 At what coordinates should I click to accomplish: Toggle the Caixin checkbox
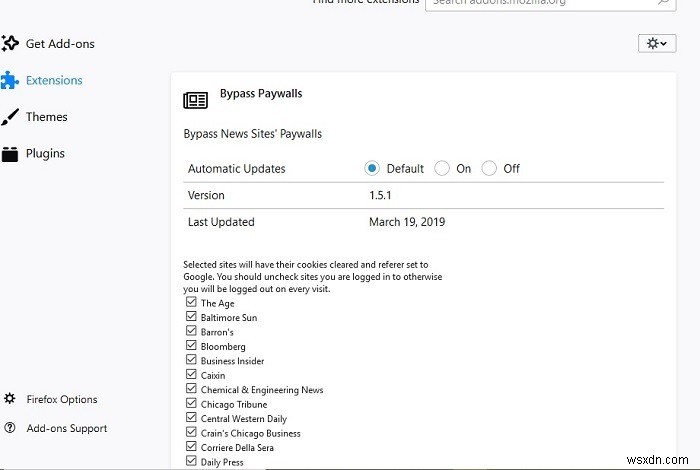pyautogui.click(x=191, y=374)
